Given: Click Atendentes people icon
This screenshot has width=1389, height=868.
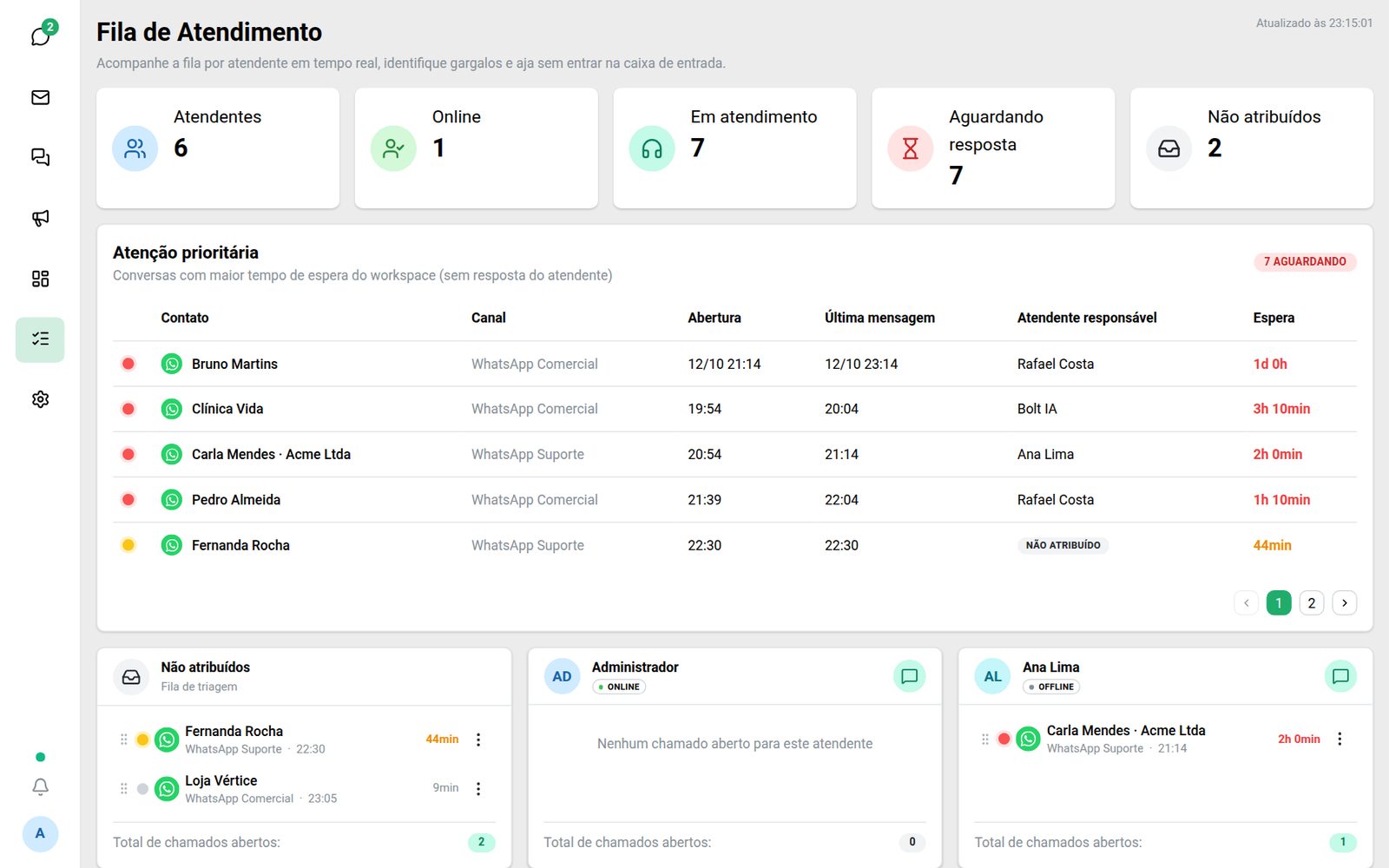Looking at the screenshot, I should click(135, 148).
